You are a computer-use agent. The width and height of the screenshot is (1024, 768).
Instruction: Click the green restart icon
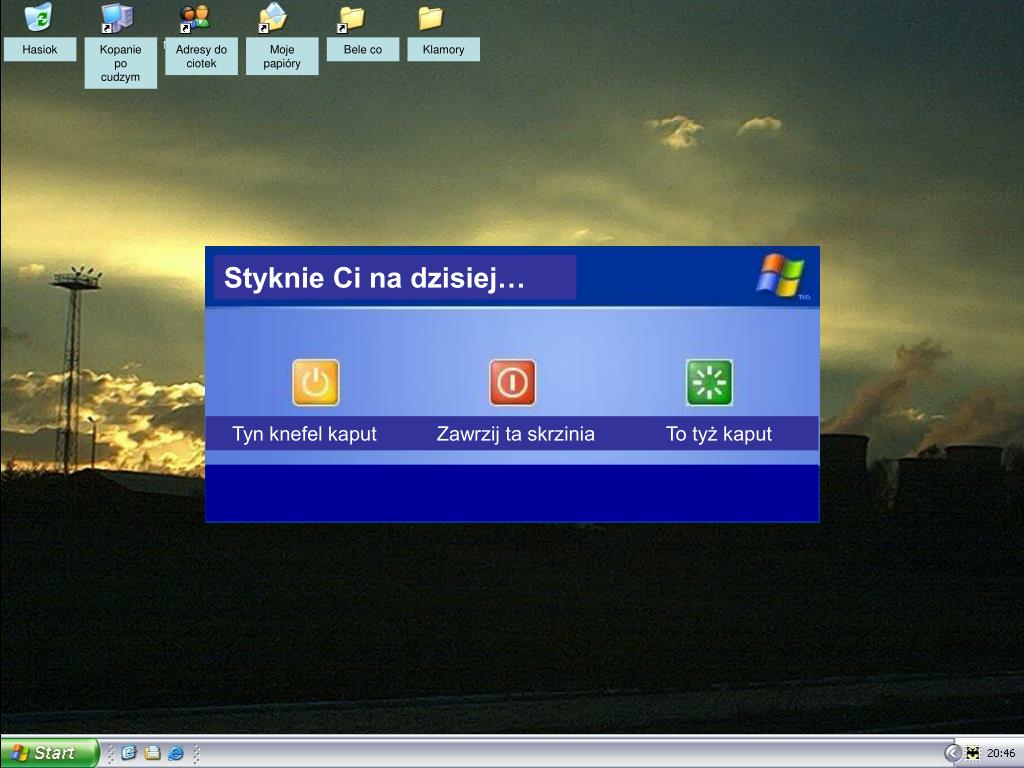click(709, 383)
